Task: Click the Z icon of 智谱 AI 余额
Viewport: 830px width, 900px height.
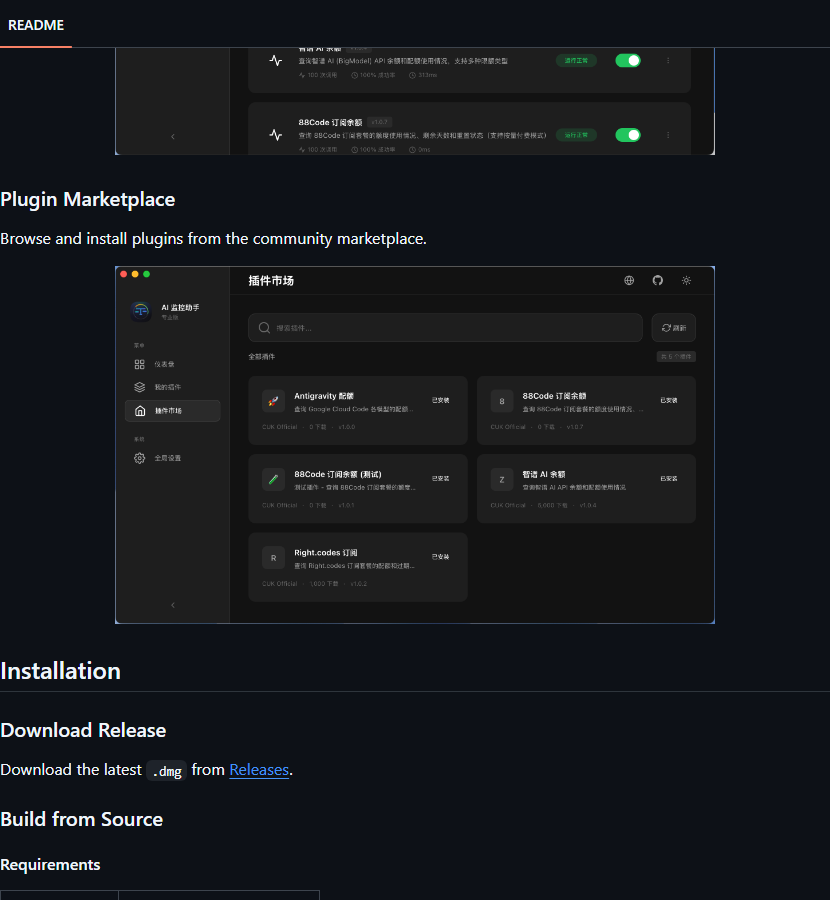Action: 502,479
